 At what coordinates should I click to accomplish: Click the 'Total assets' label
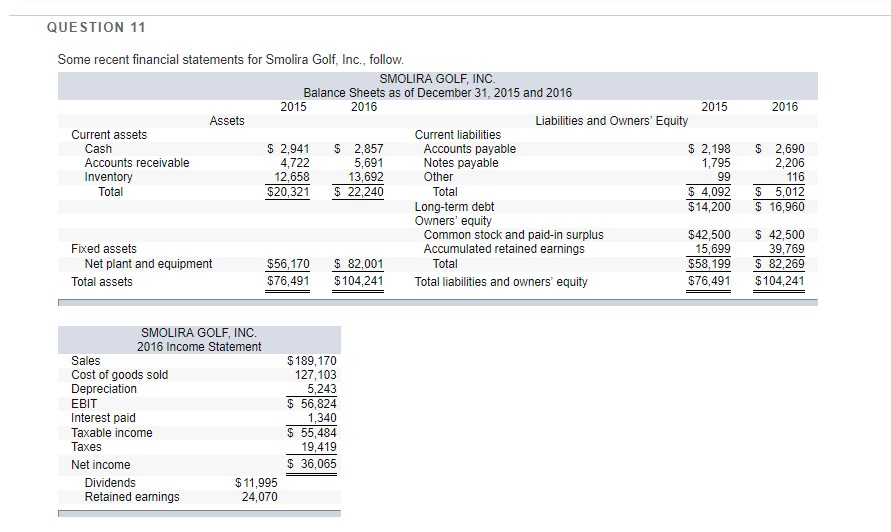102,282
